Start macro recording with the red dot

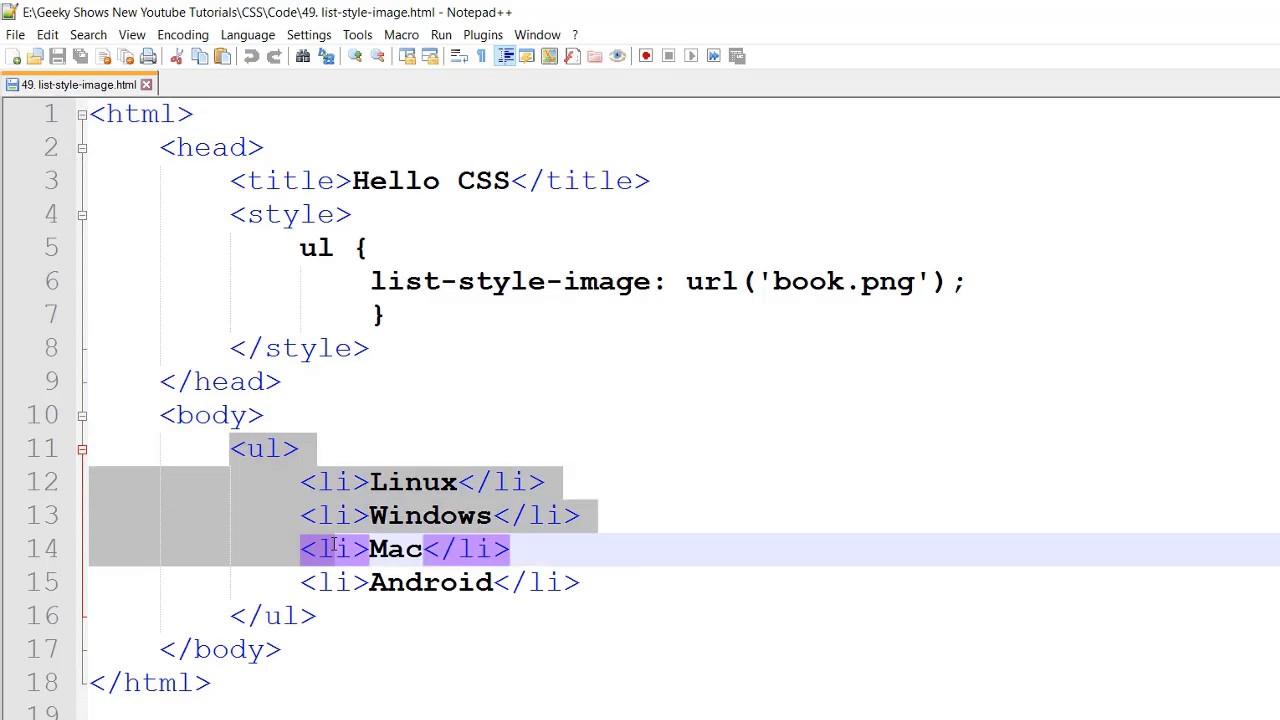646,56
